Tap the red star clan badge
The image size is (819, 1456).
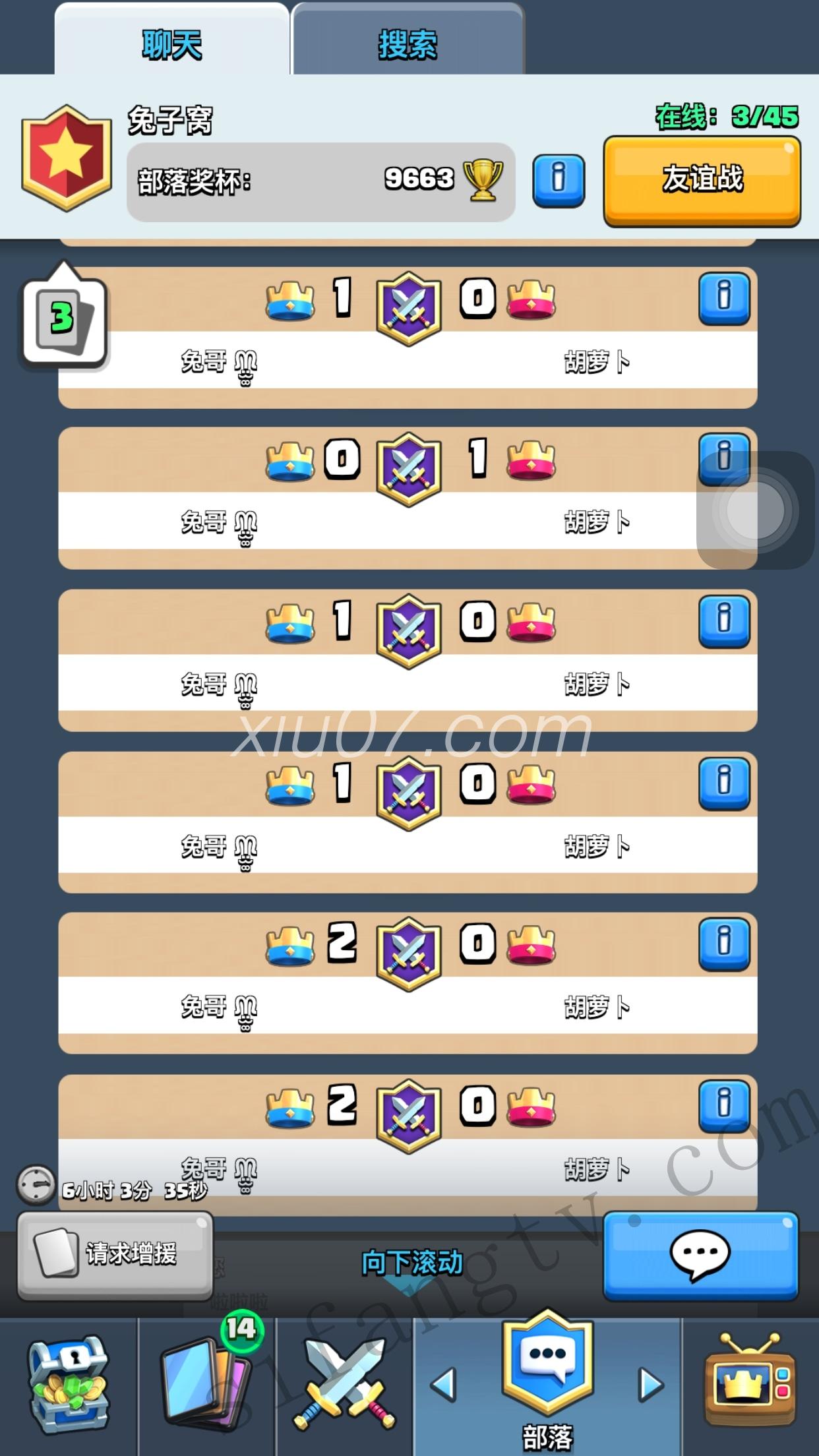coord(67,158)
